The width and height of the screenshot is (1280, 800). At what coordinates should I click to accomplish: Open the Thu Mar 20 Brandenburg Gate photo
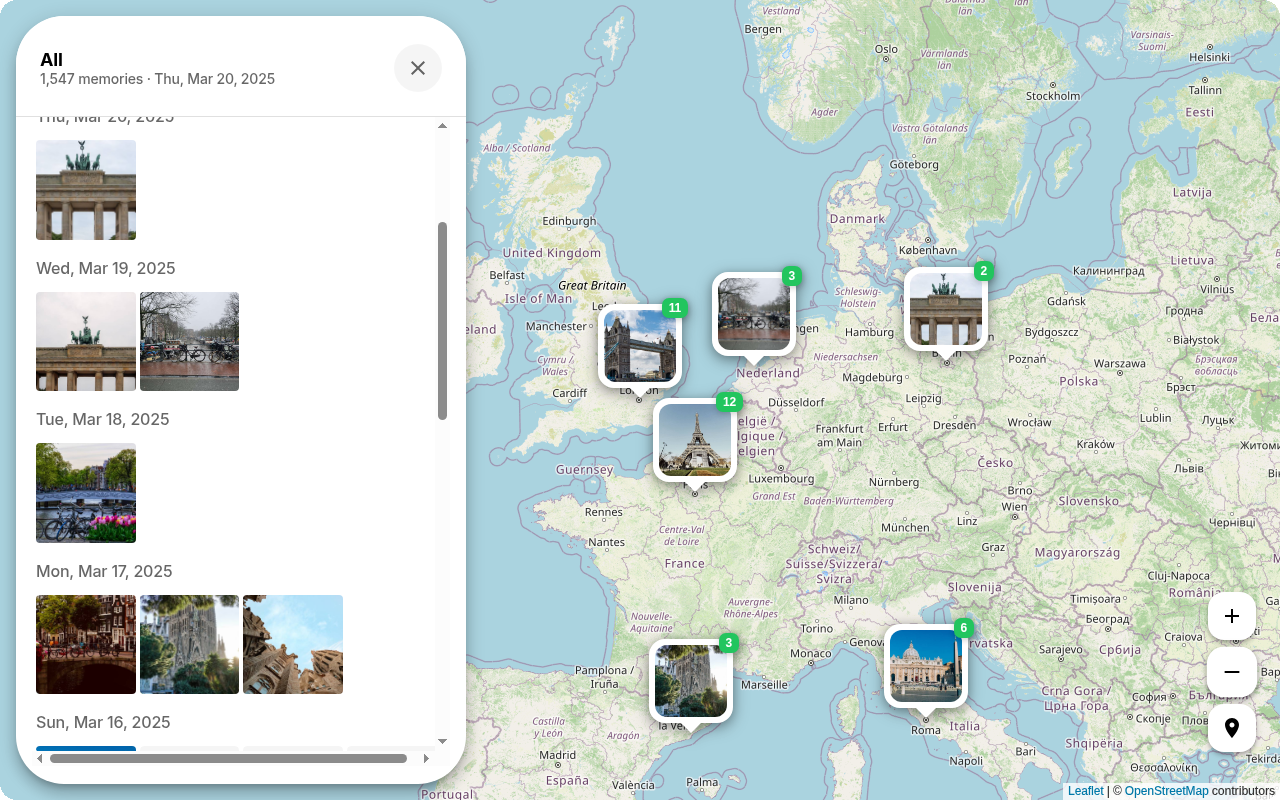86,190
